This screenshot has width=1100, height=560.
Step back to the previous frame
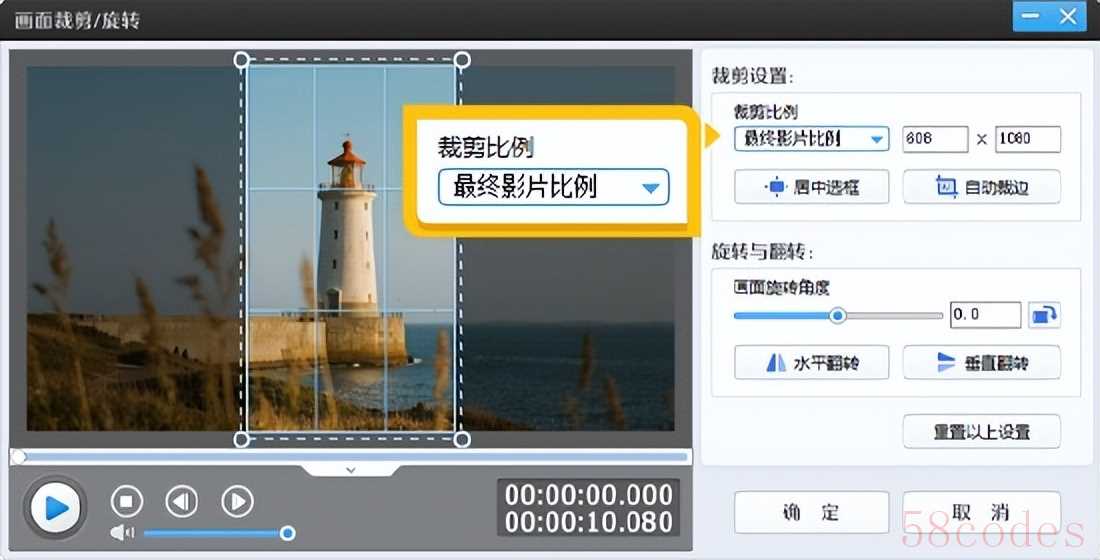click(181, 501)
